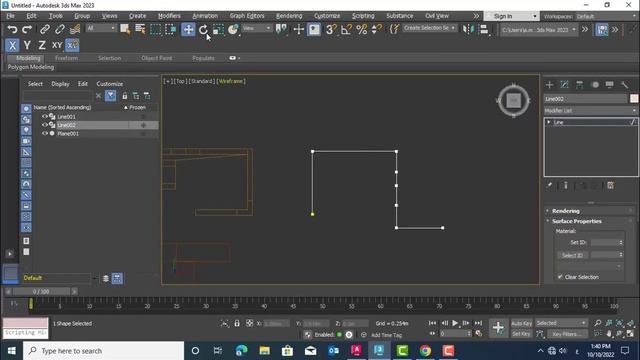Restrict to Y axis constraint
This screenshot has height=360, width=640.
coord(27,45)
